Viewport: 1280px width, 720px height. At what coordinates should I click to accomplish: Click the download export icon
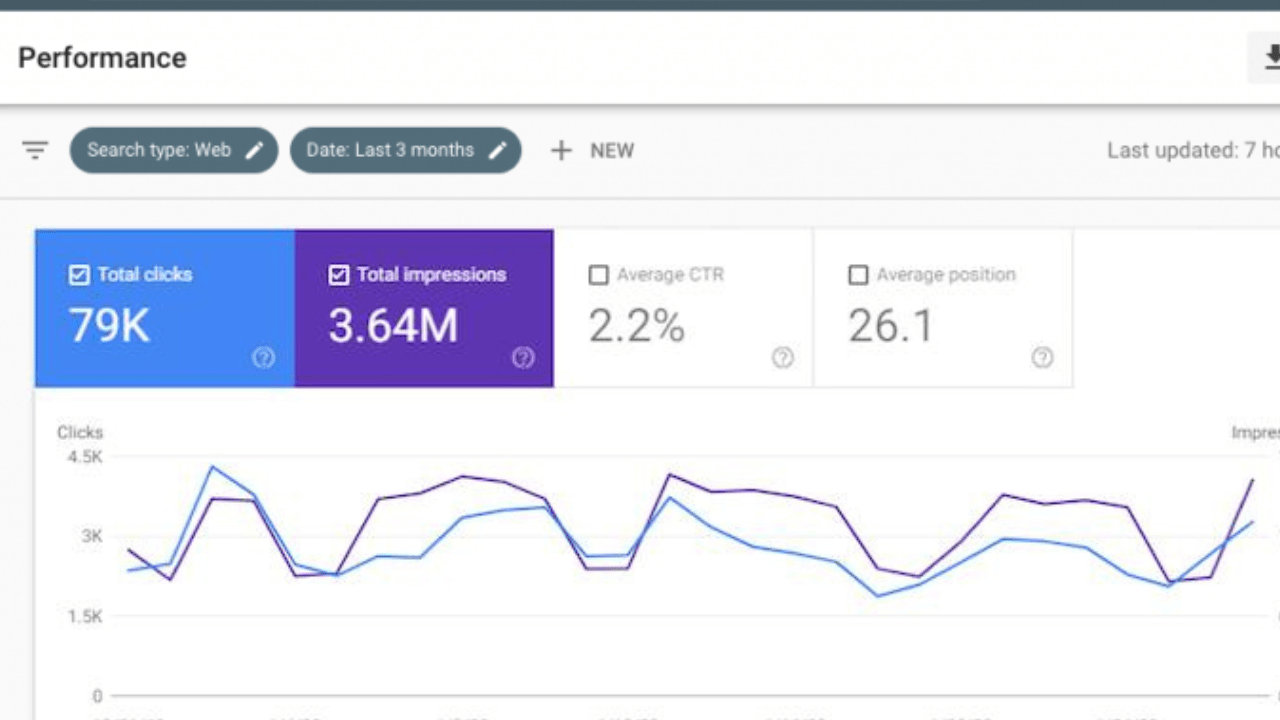tap(1270, 58)
